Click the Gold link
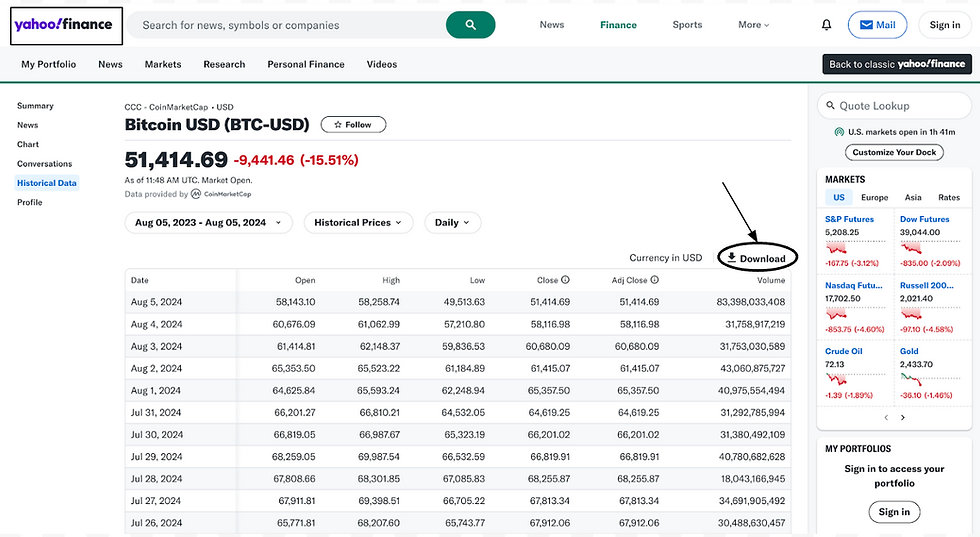 [x=909, y=351]
